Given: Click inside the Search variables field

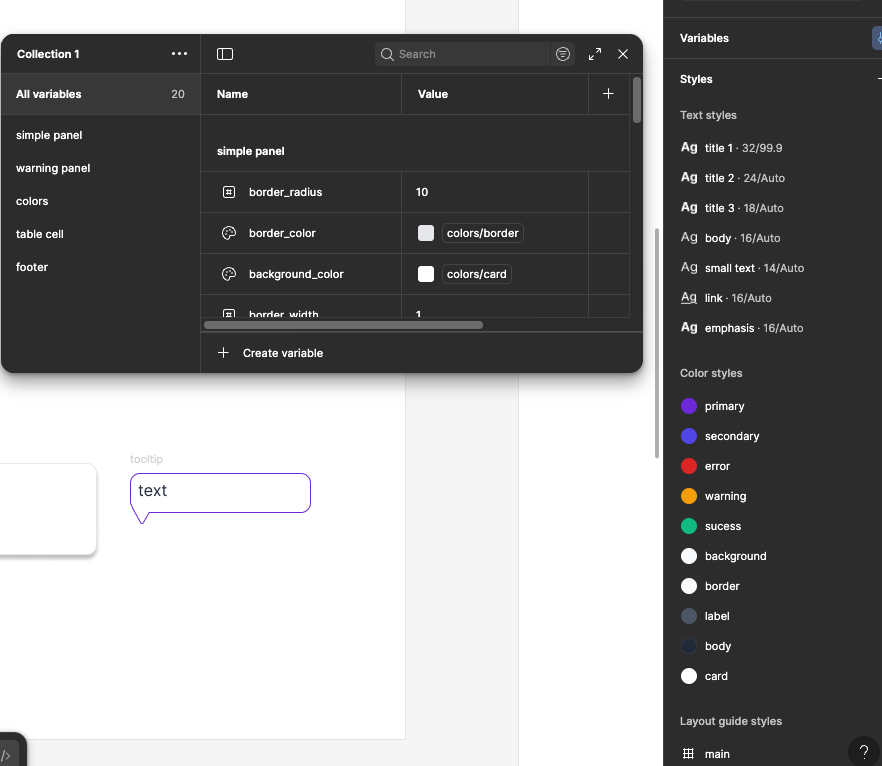Looking at the screenshot, I should 460,54.
